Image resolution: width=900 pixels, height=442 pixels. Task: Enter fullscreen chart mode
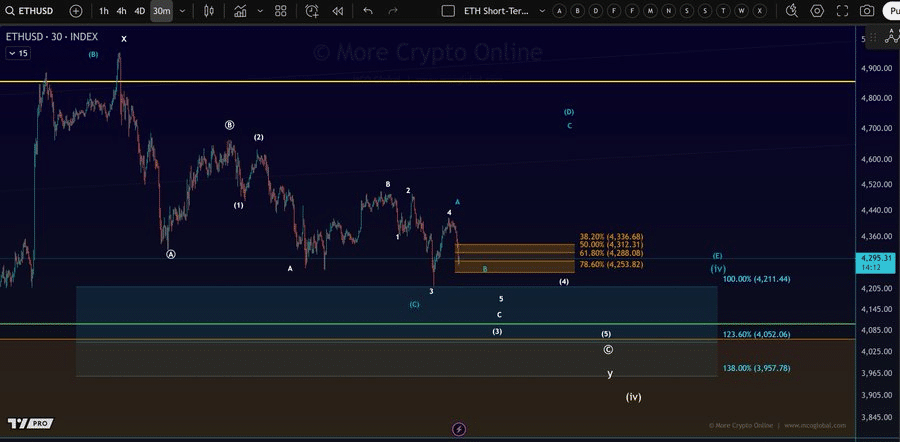(841, 11)
